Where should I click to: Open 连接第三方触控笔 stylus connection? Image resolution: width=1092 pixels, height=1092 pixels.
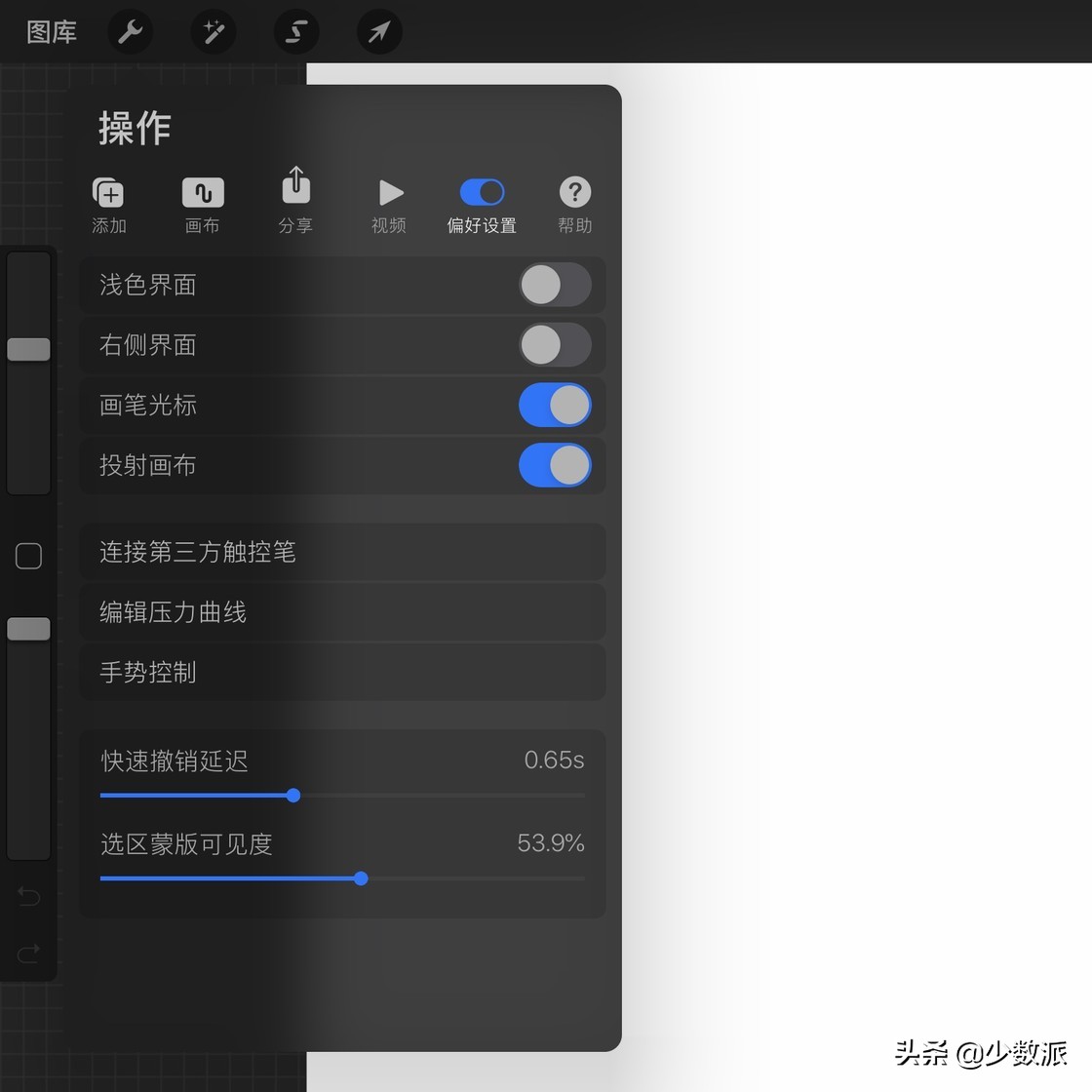click(342, 552)
